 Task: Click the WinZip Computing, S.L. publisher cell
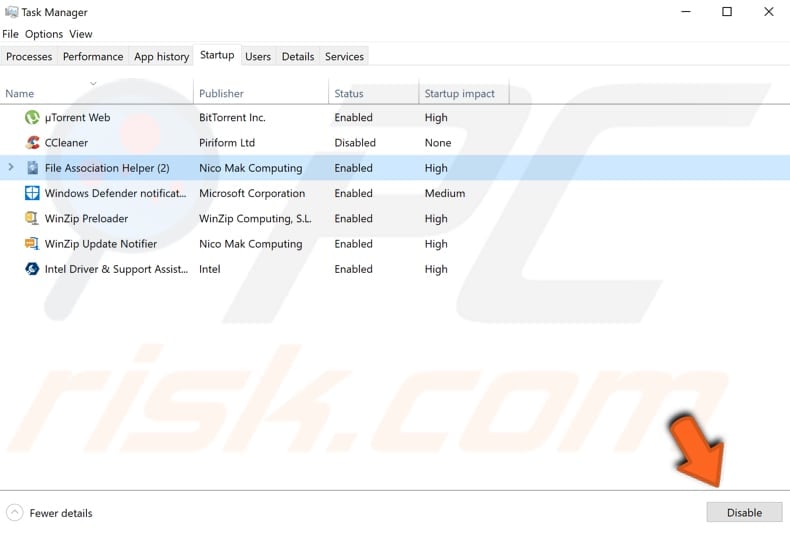[x=255, y=219]
